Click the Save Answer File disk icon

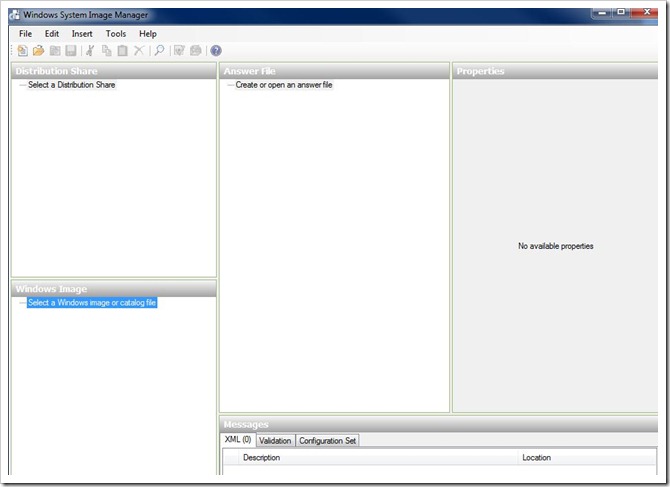(x=71, y=51)
